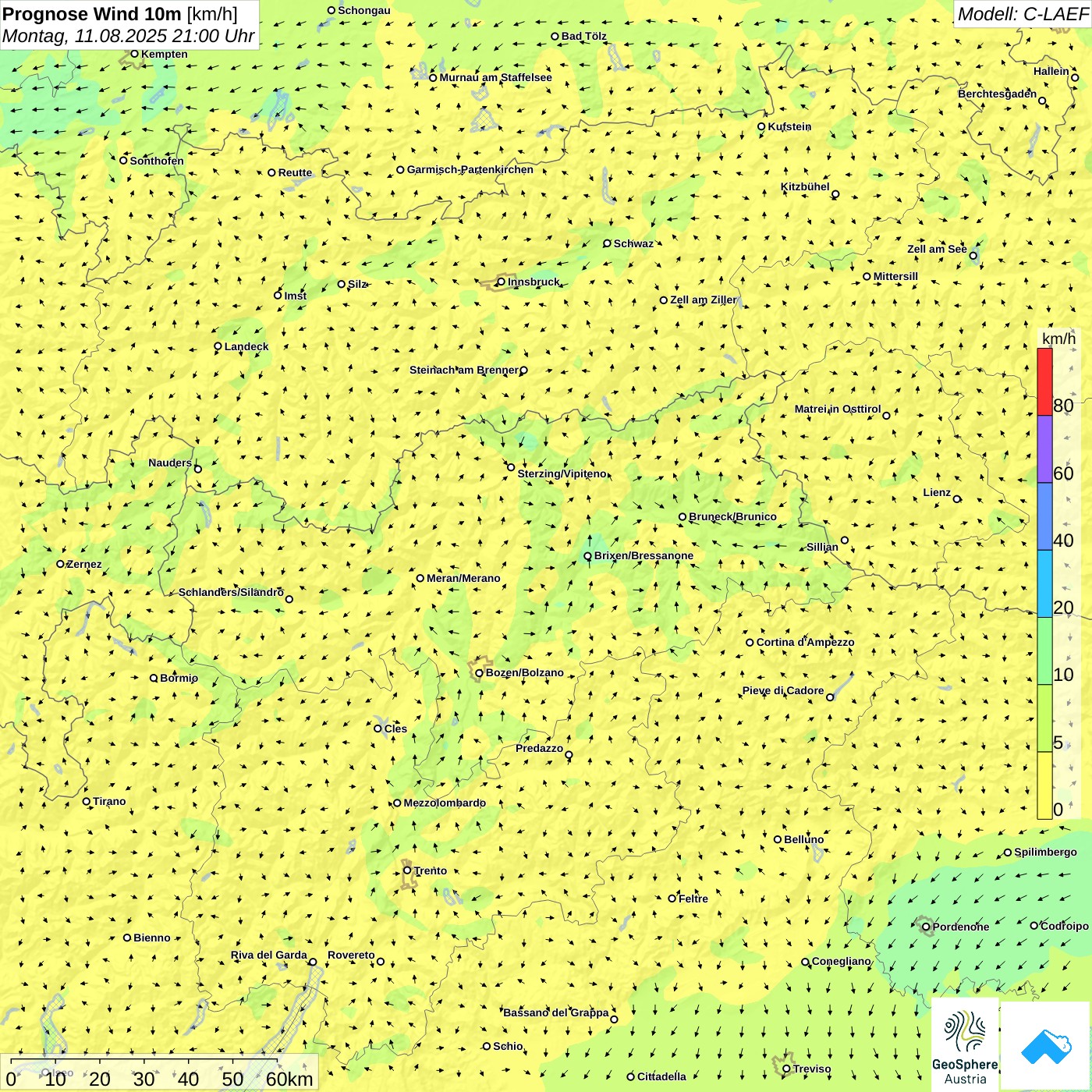This screenshot has width=1092, height=1092.
Task: Click the "Trento" city label
Action: click(x=431, y=870)
